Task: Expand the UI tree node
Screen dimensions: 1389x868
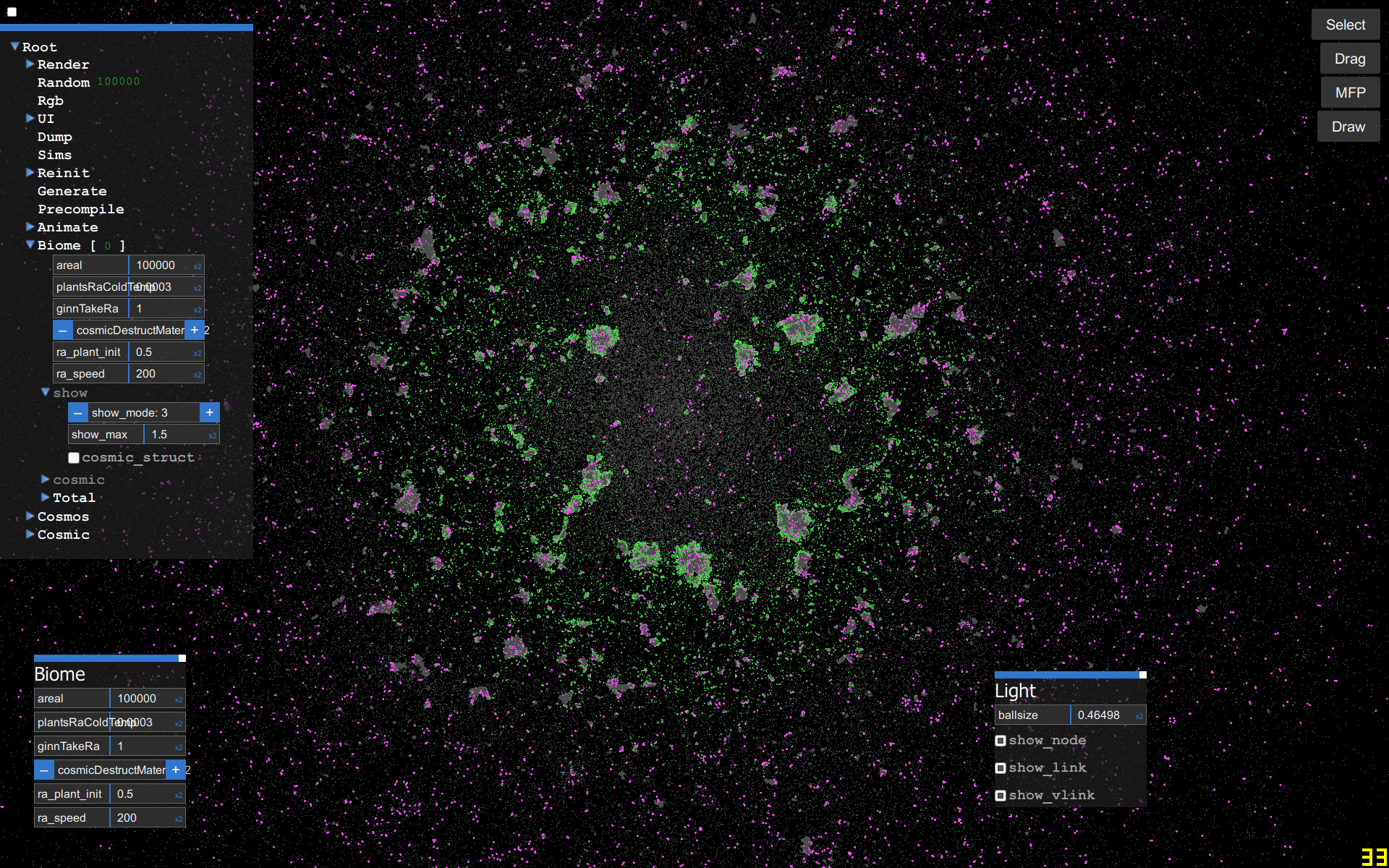Action: pyautogui.click(x=30, y=119)
